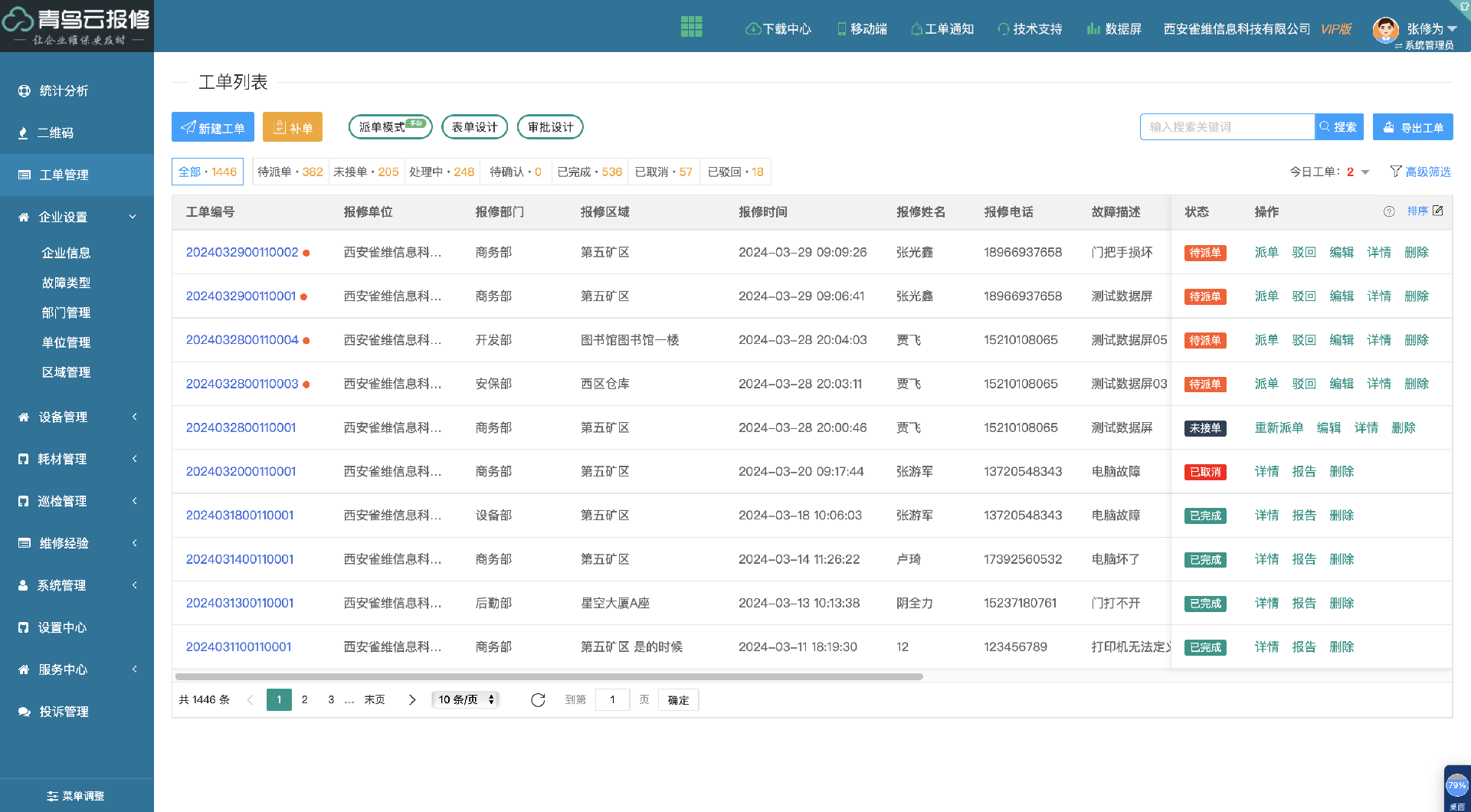The image size is (1471, 812).
Task: Open 统计分析 in the sidebar
Action: tap(64, 91)
